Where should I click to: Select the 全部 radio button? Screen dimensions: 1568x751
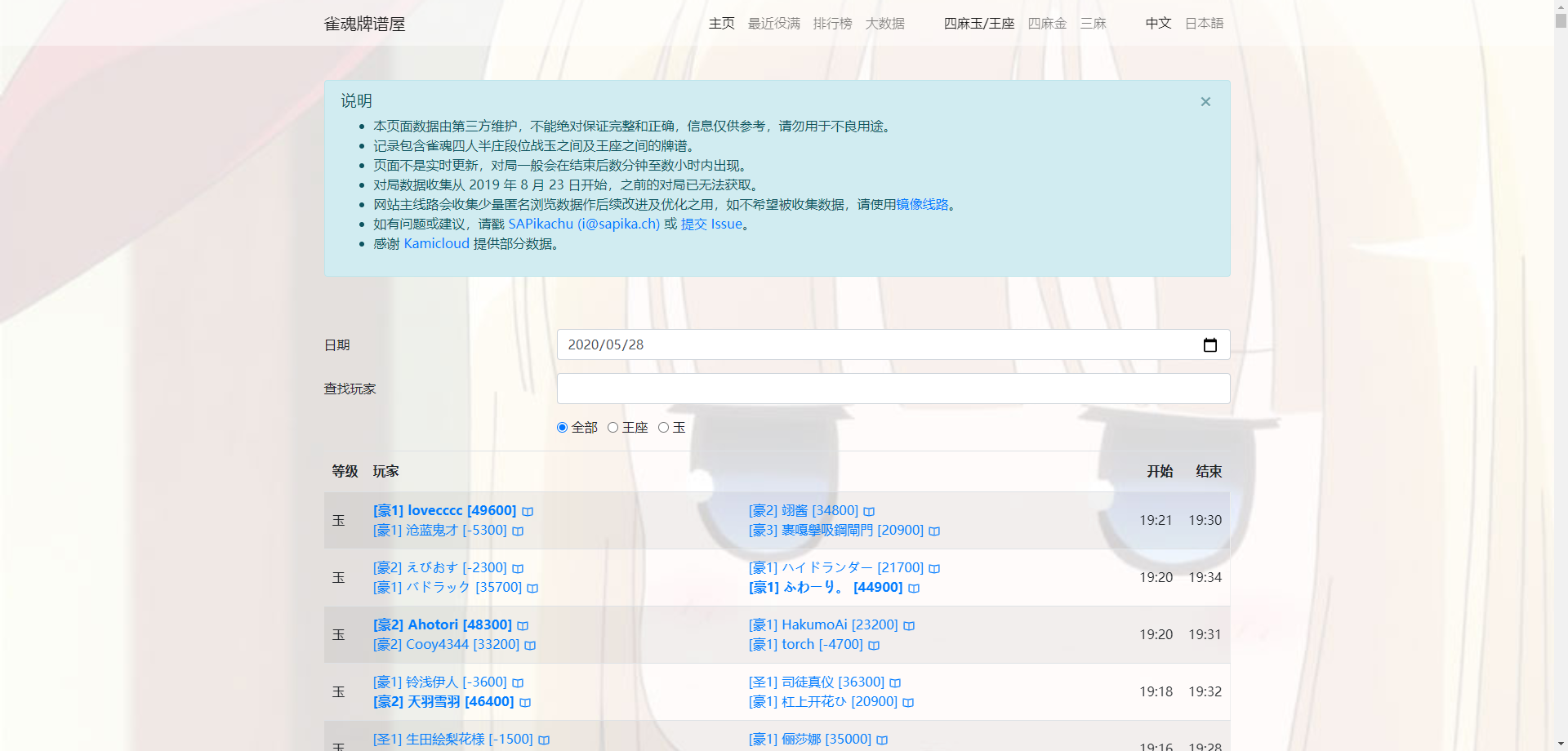pos(562,428)
